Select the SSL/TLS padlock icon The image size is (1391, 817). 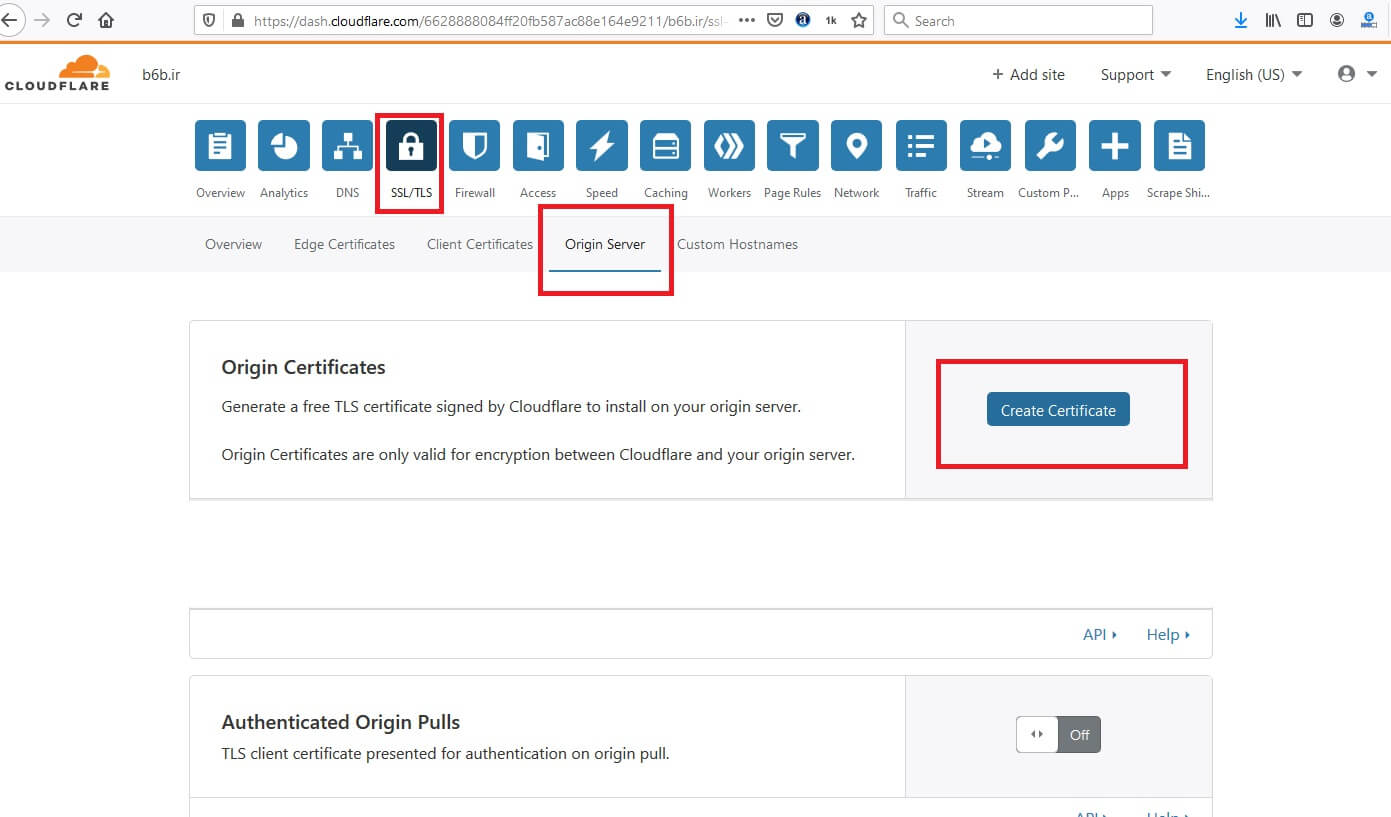point(412,146)
